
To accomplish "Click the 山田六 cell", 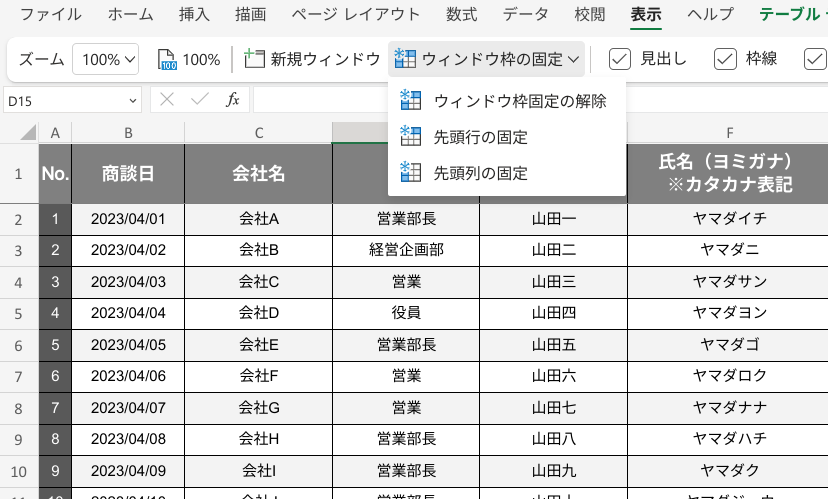I will 553,376.
